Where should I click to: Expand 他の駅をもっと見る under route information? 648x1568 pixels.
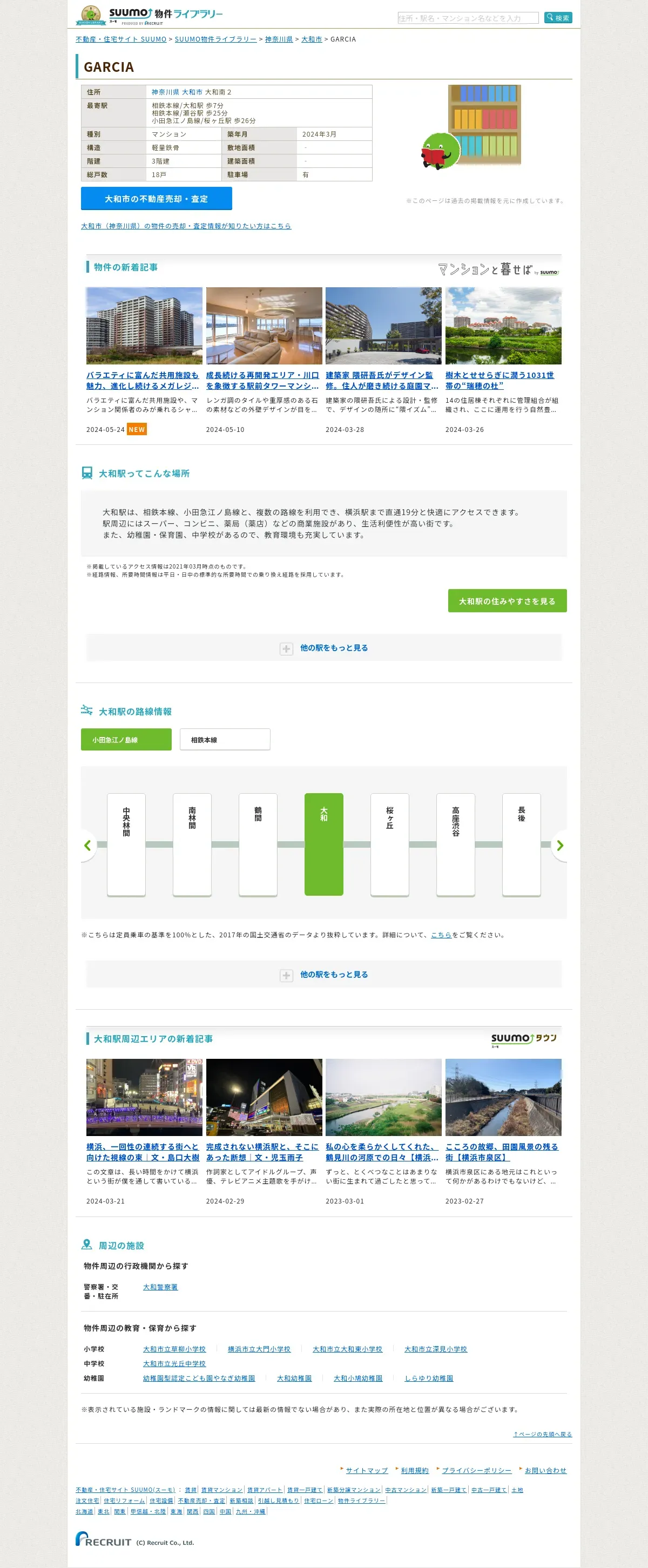324,975
